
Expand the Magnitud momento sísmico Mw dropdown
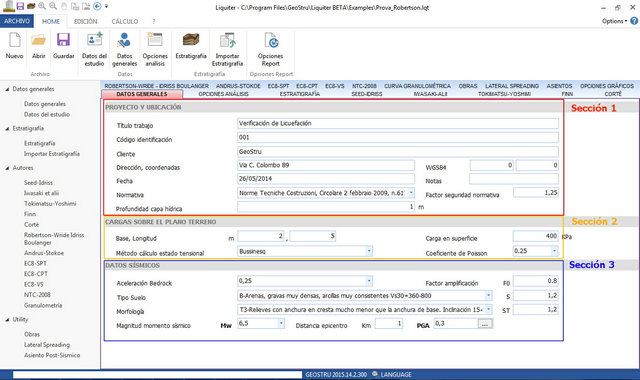[x=281, y=324]
